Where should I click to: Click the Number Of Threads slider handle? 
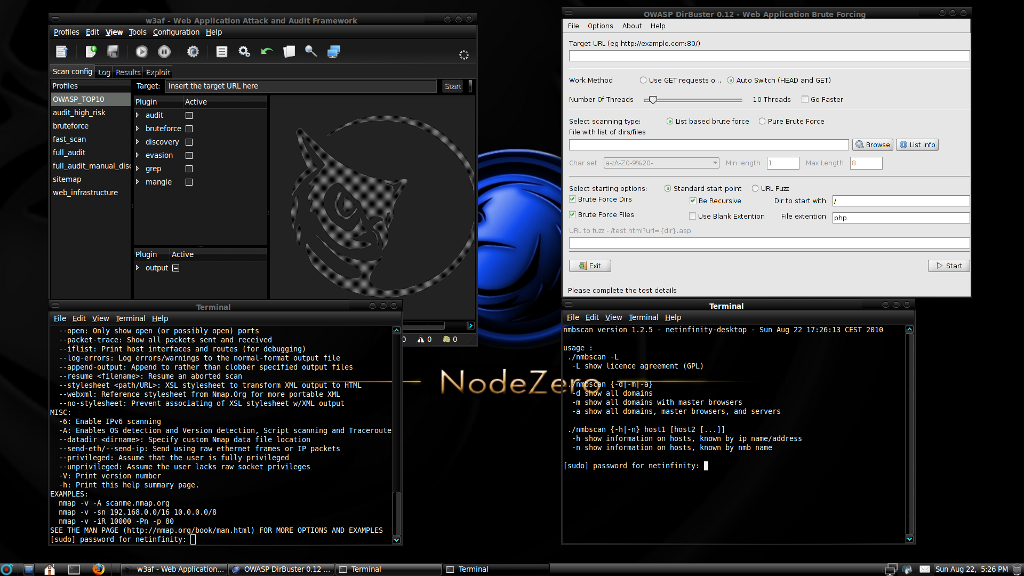(x=652, y=100)
